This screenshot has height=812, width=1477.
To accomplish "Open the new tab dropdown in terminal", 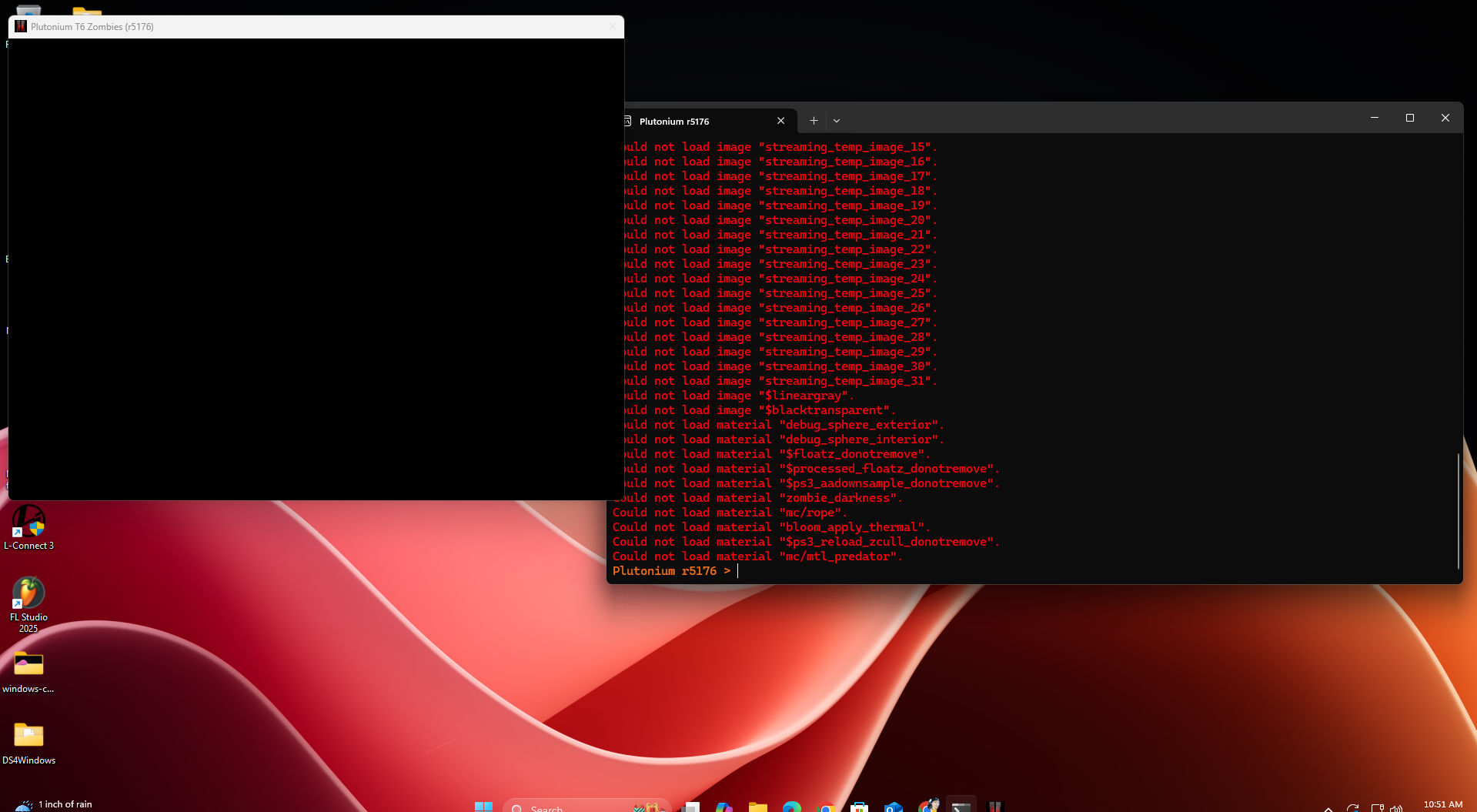I will click(x=837, y=121).
